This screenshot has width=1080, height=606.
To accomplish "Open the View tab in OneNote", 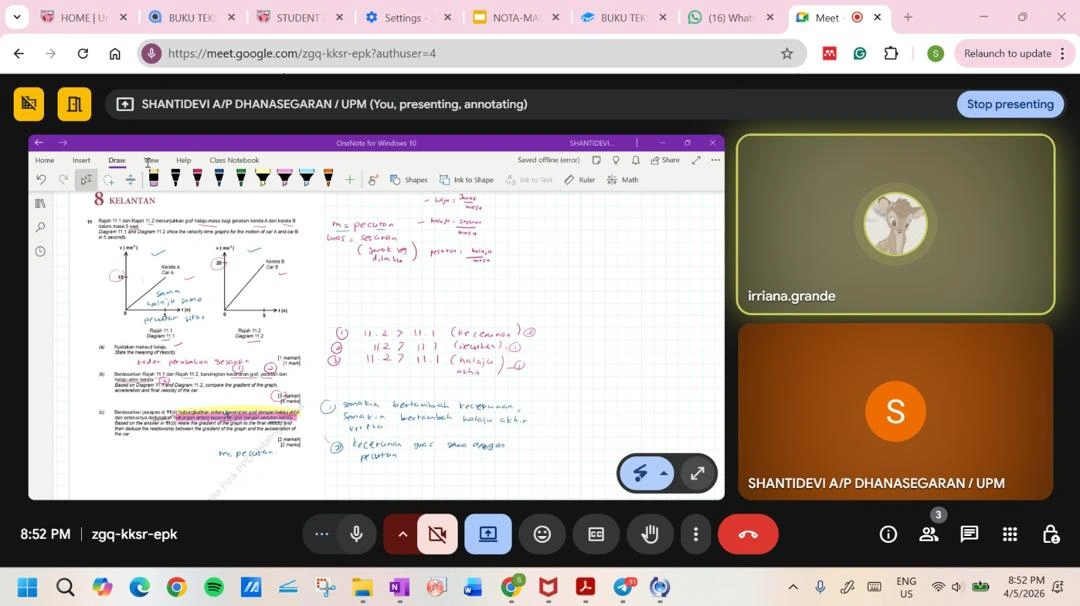I will (x=152, y=160).
